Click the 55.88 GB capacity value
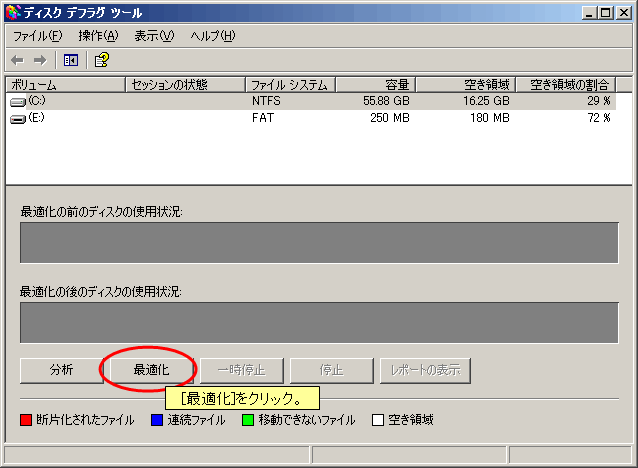Viewport: 638px width, 468px height. coord(386,101)
